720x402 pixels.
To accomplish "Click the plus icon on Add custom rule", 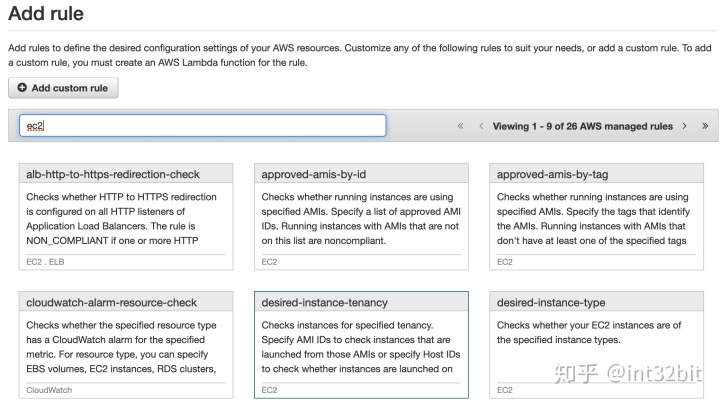I will [x=22, y=87].
